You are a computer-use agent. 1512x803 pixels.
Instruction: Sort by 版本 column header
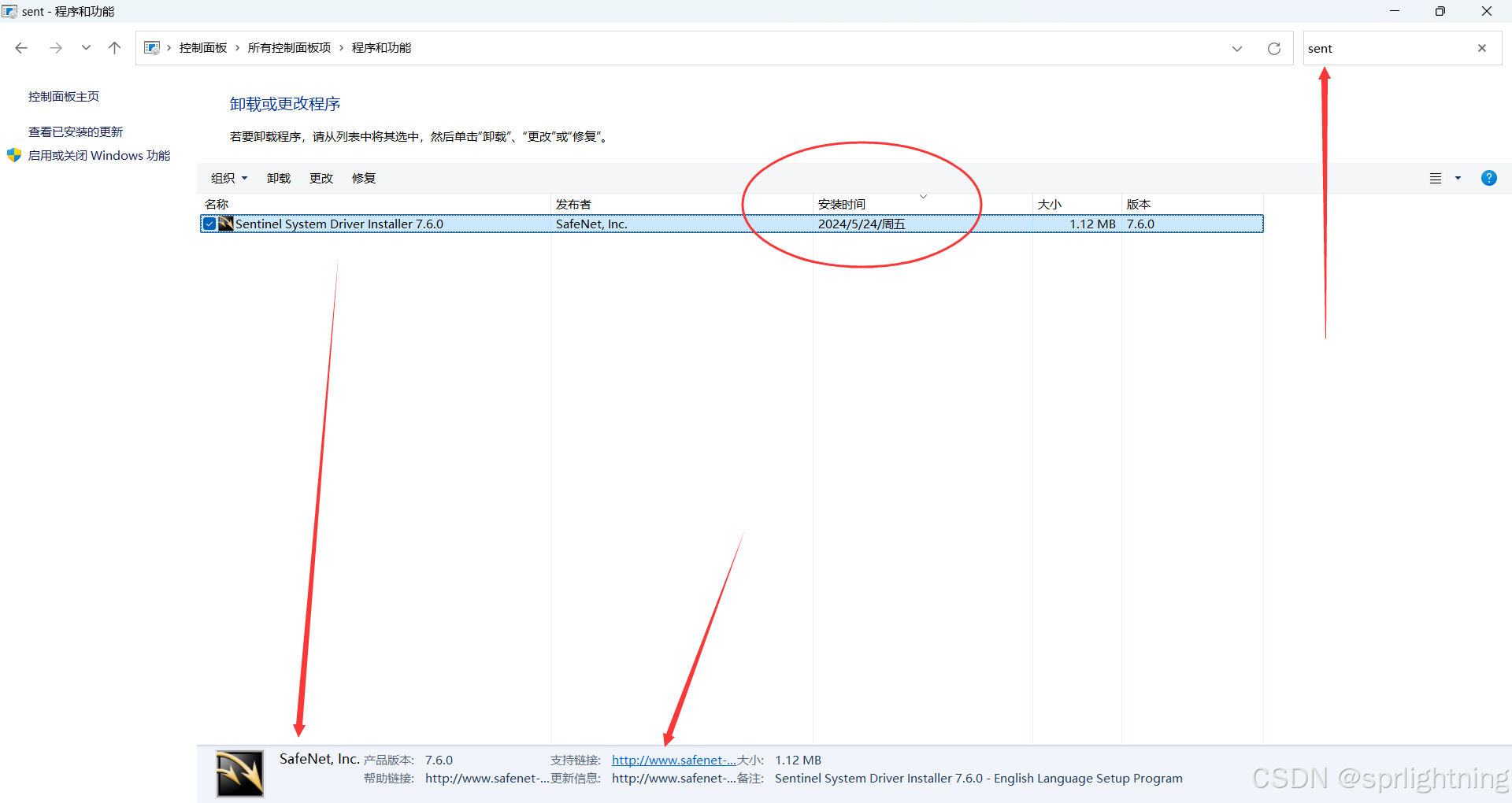click(x=1191, y=204)
